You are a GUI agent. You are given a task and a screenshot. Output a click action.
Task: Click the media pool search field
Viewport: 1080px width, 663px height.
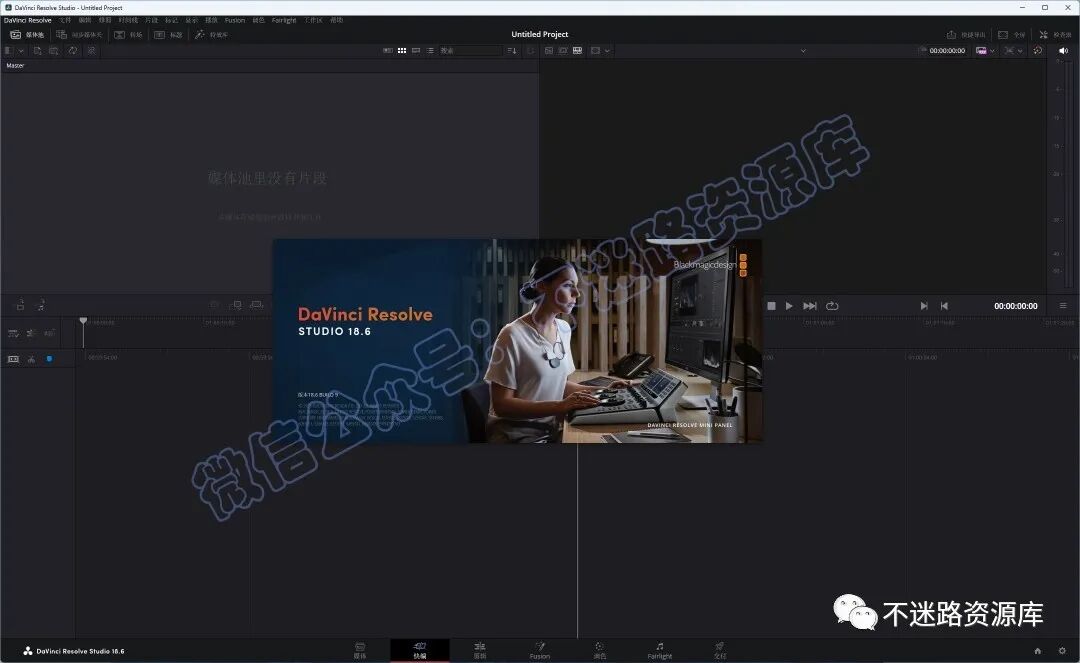point(470,51)
